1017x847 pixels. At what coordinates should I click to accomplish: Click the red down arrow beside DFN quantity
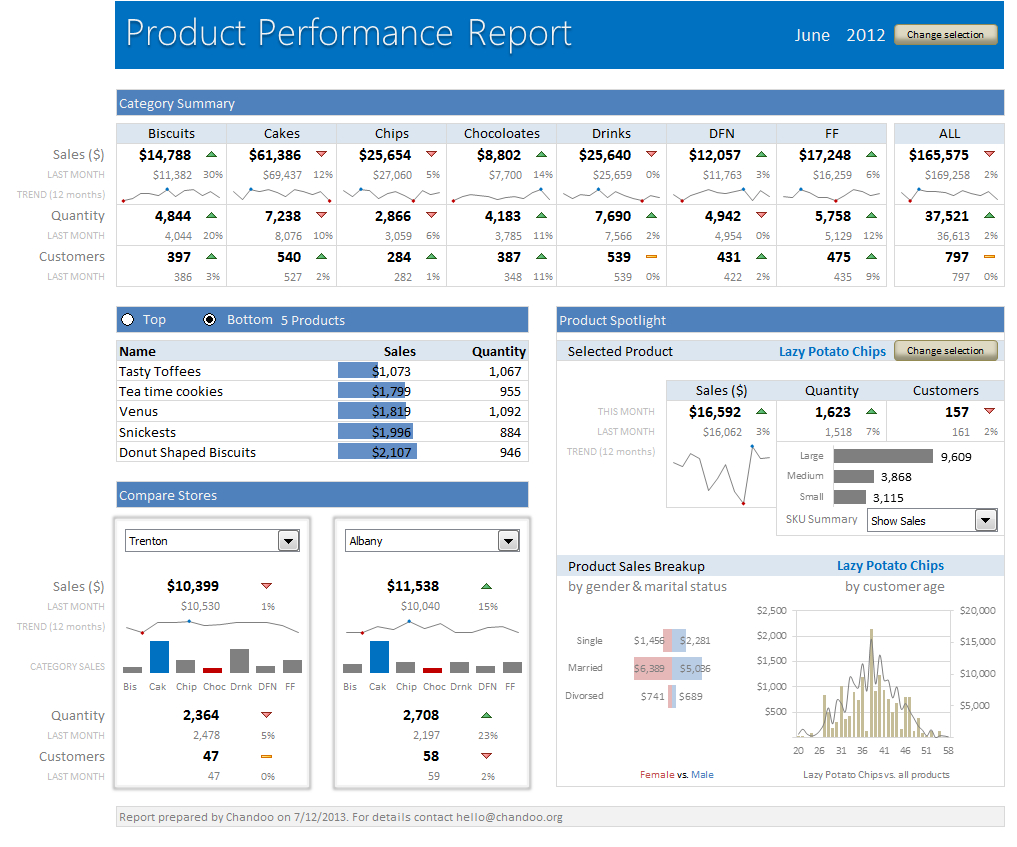(x=761, y=216)
